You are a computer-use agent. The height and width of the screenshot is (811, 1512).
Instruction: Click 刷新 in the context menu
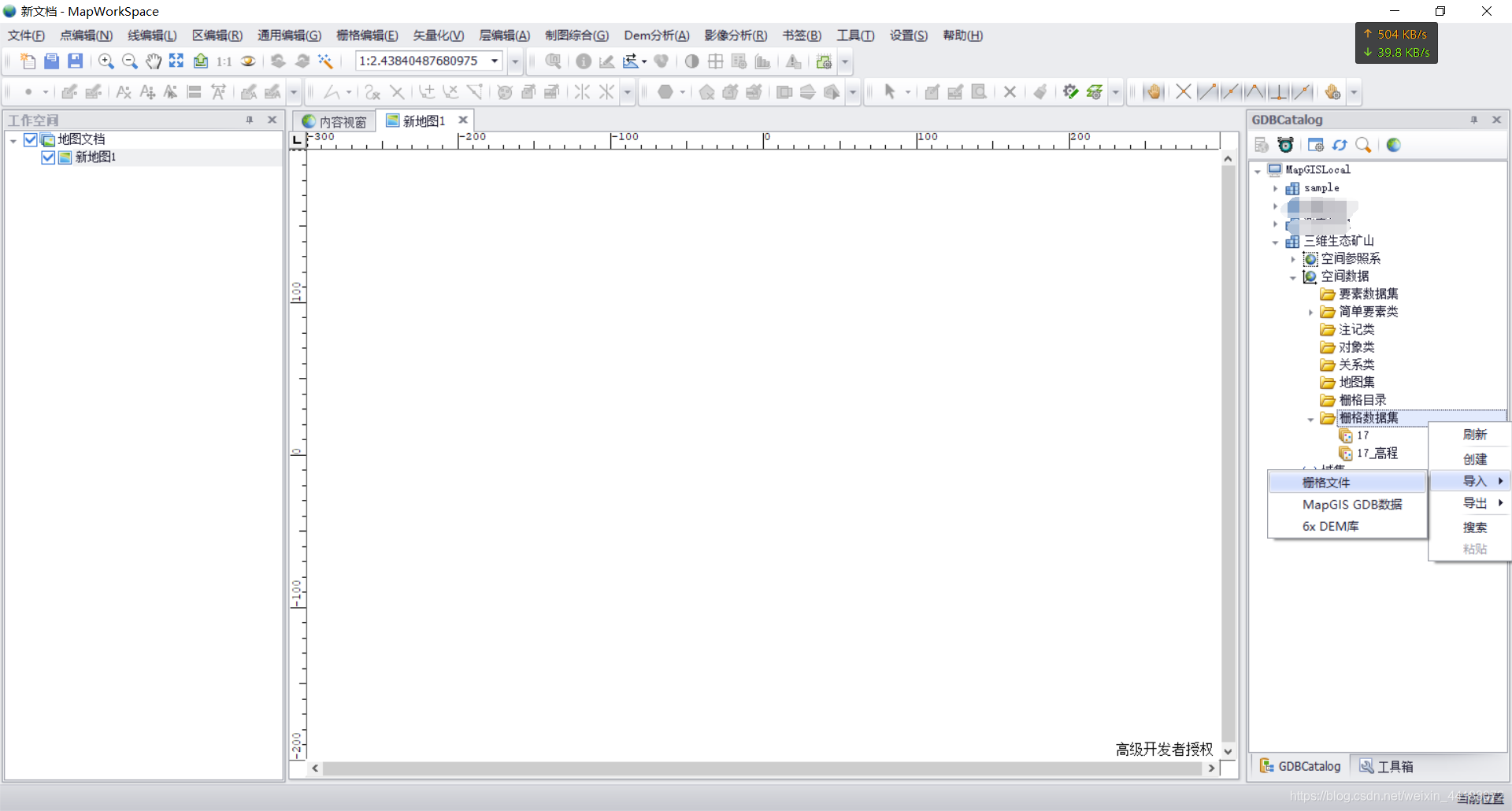[1470, 435]
